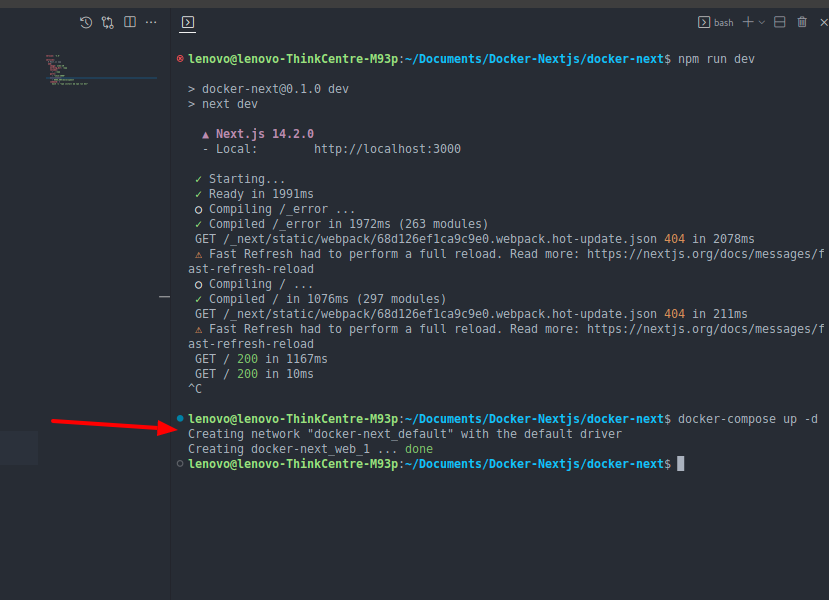Switch to the active terminal panel tab

click(x=187, y=22)
